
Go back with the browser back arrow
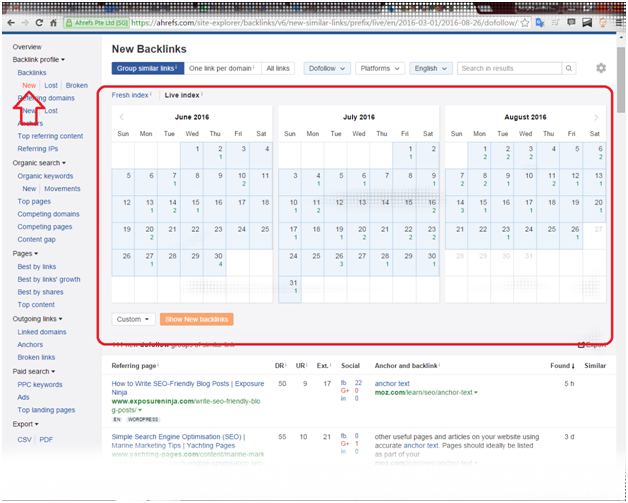pyautogui.click(x=11, y=23)
